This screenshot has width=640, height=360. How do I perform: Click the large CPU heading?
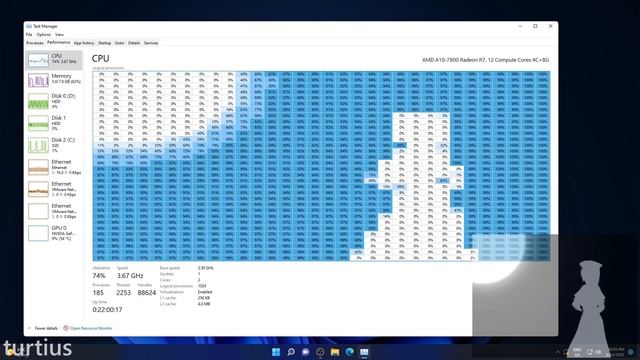click(100, 58)
